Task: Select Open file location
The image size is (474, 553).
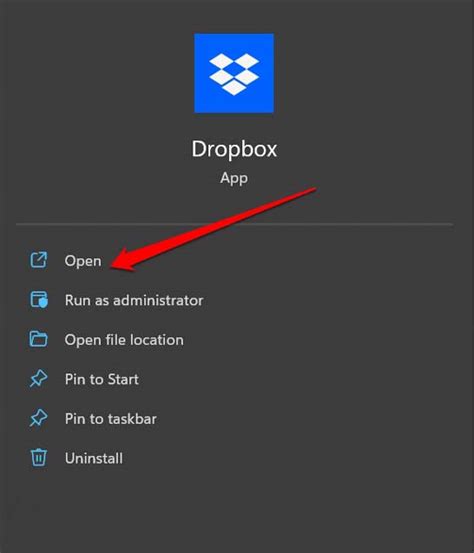Action: pyautogui.click(x=124, y=340)
